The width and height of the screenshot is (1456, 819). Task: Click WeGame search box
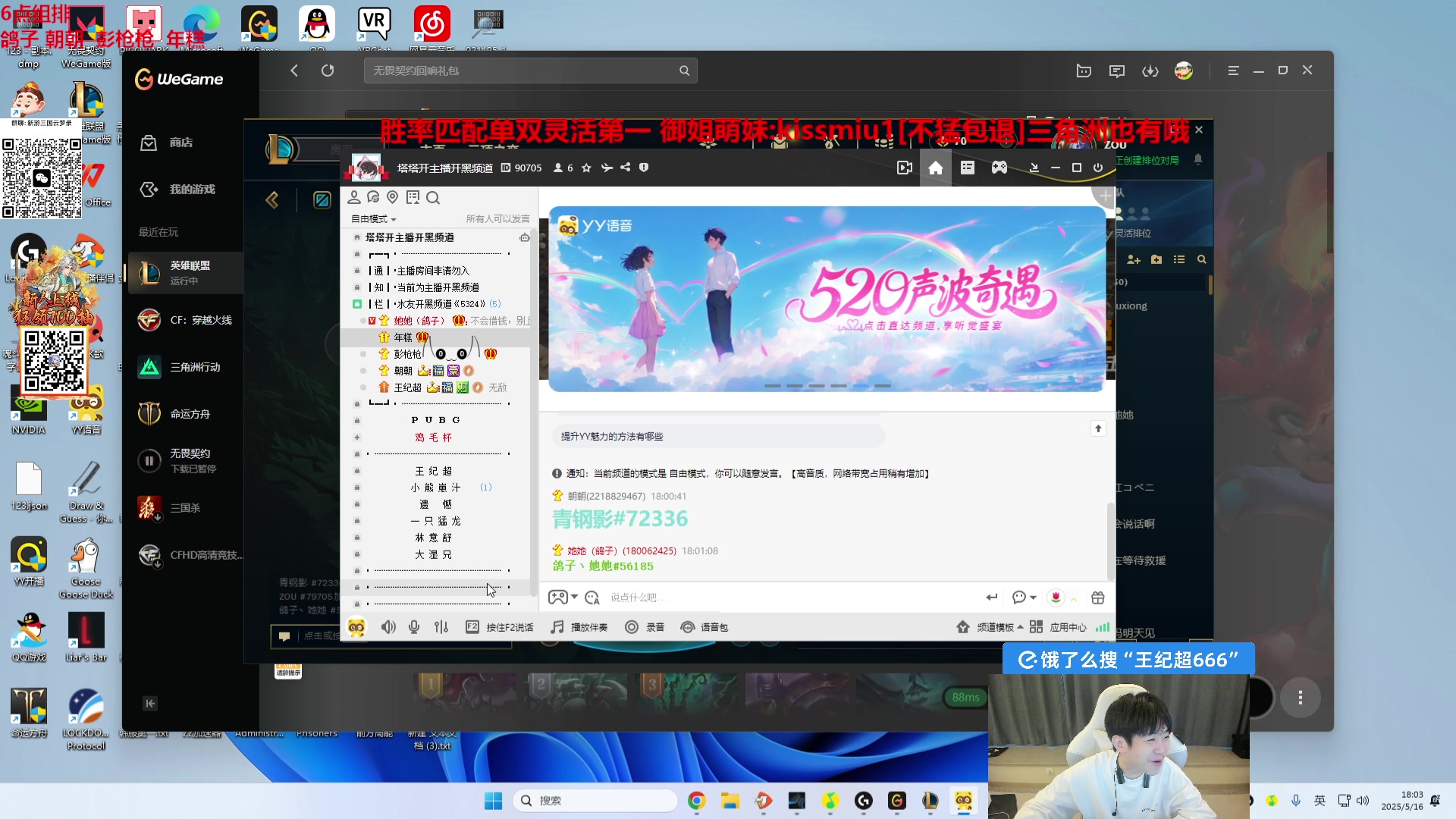point(530,71)
